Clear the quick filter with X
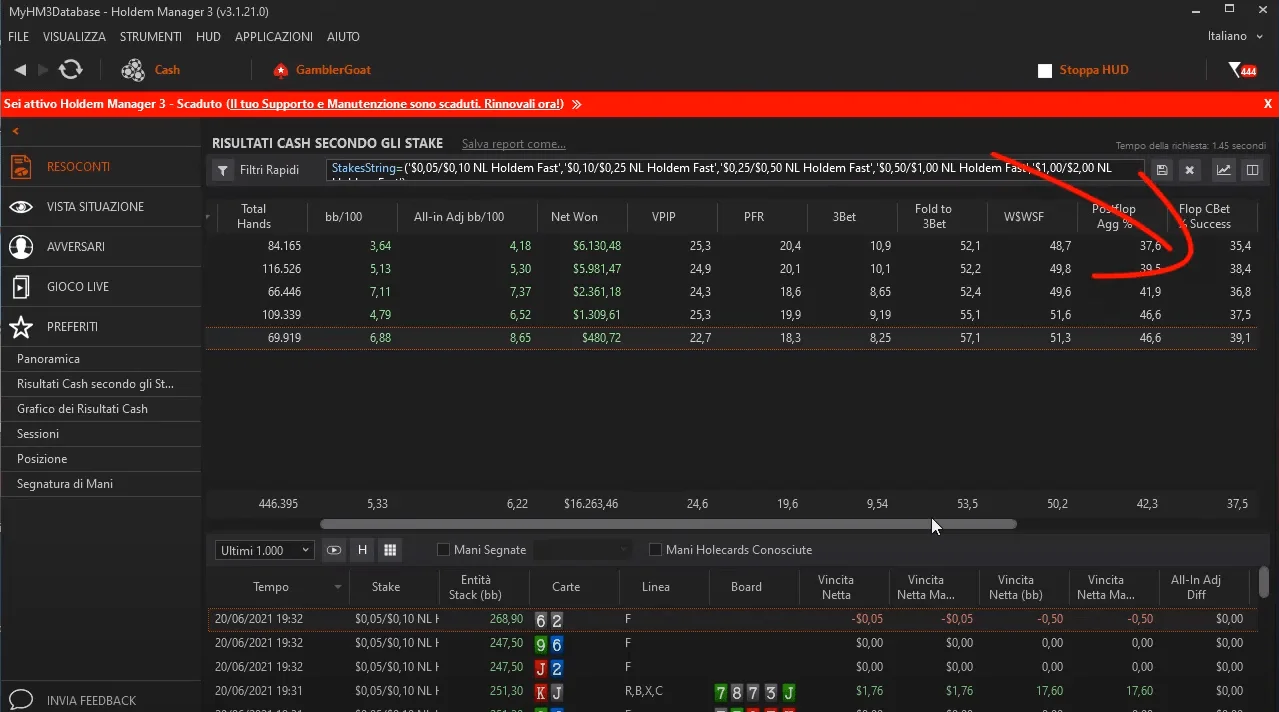The width and height of the screenshot is (1279, 712). tap(1189, 170)
